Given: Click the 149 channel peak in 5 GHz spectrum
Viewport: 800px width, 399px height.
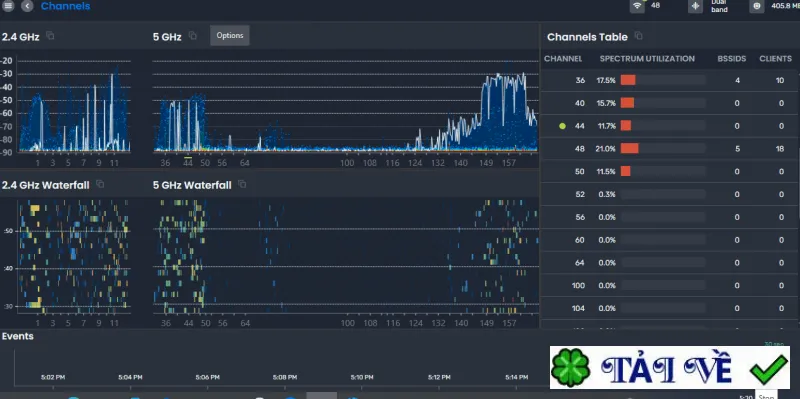Looking at the screenshot, I should [486, 82].
